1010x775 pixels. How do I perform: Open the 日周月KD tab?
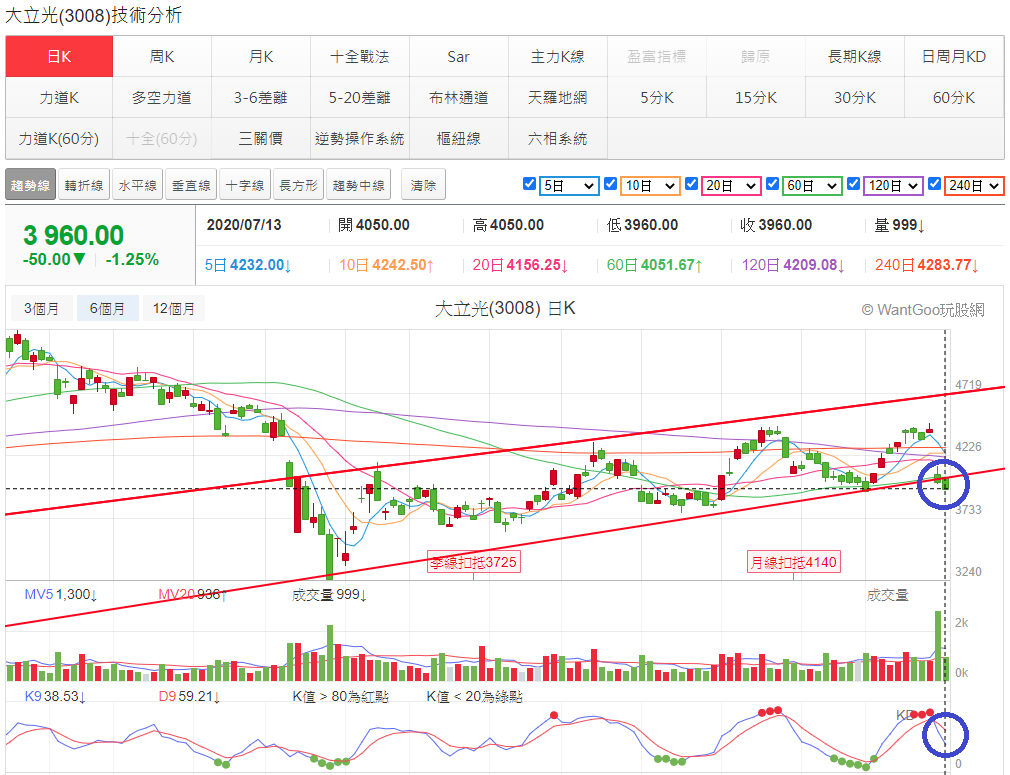(x=954, y=57)
